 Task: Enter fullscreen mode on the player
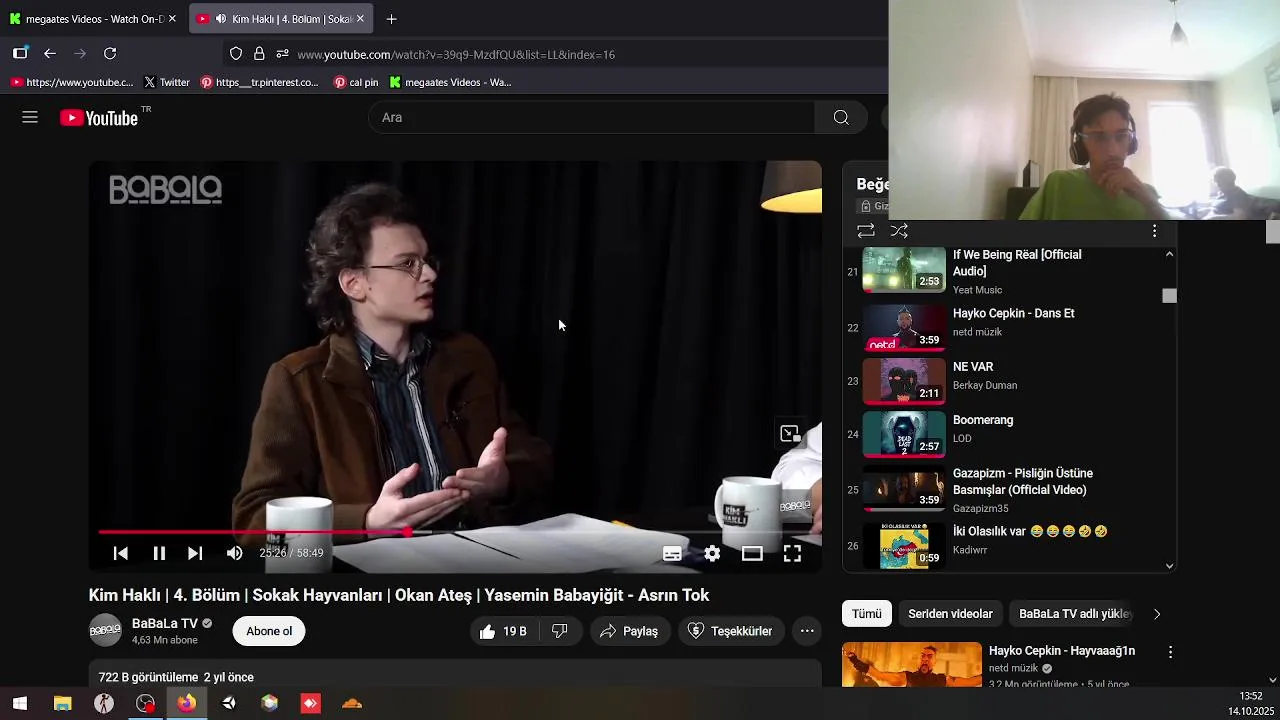(x=792, y=553)
